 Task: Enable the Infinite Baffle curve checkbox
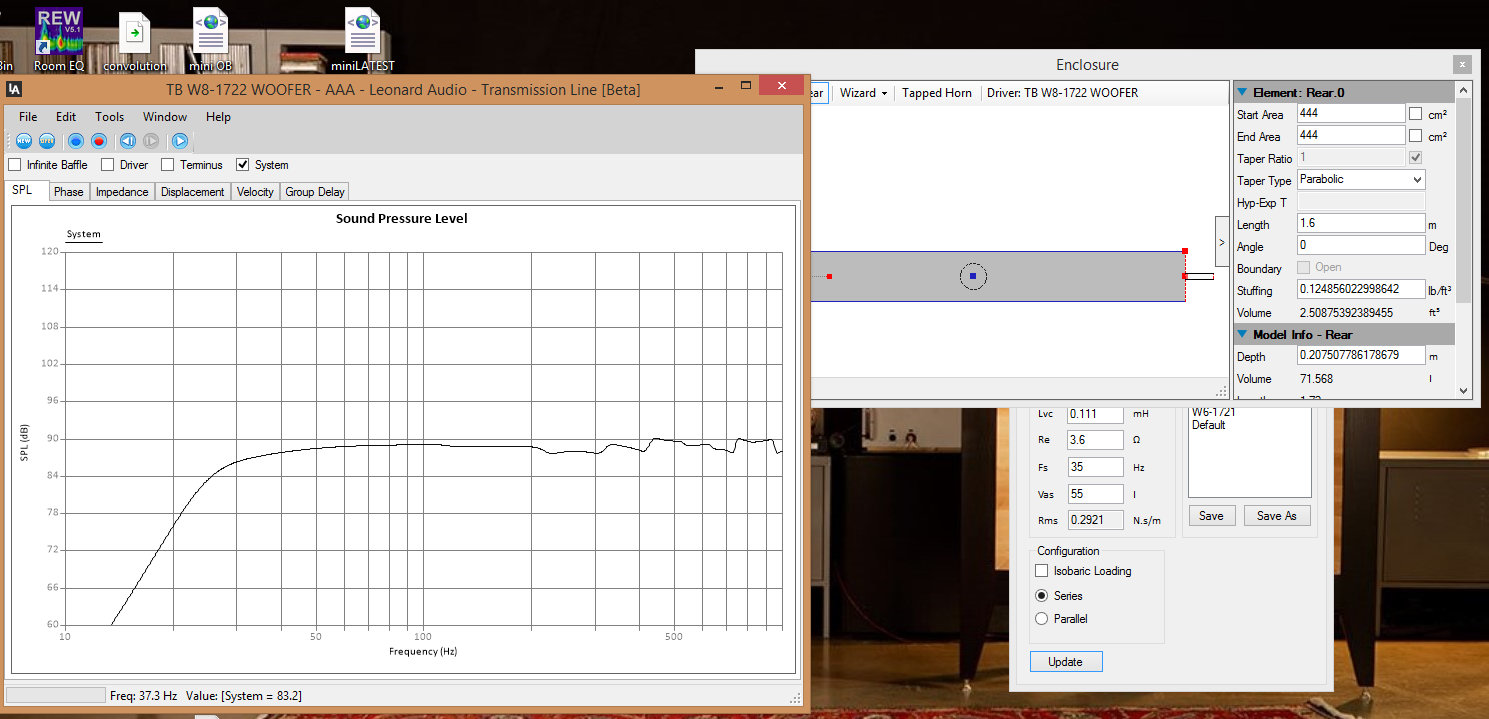point(15,165)
